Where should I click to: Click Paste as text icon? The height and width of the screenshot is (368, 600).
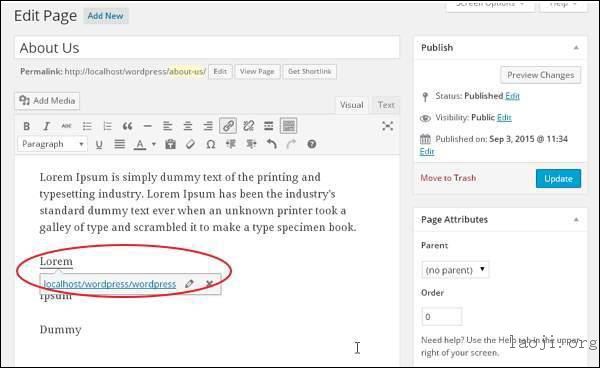[170, 145]
